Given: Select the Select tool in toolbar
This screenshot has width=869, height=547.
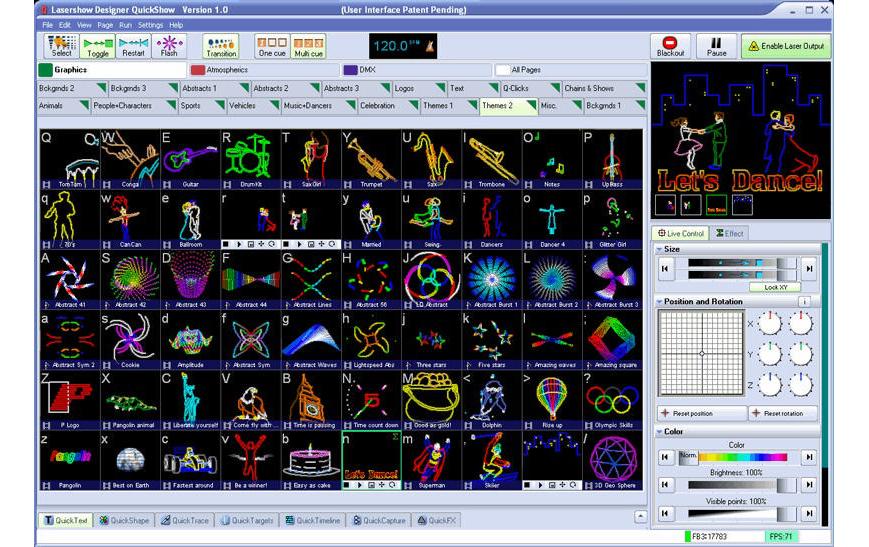Looking at the screenshot, I should 62,46.
